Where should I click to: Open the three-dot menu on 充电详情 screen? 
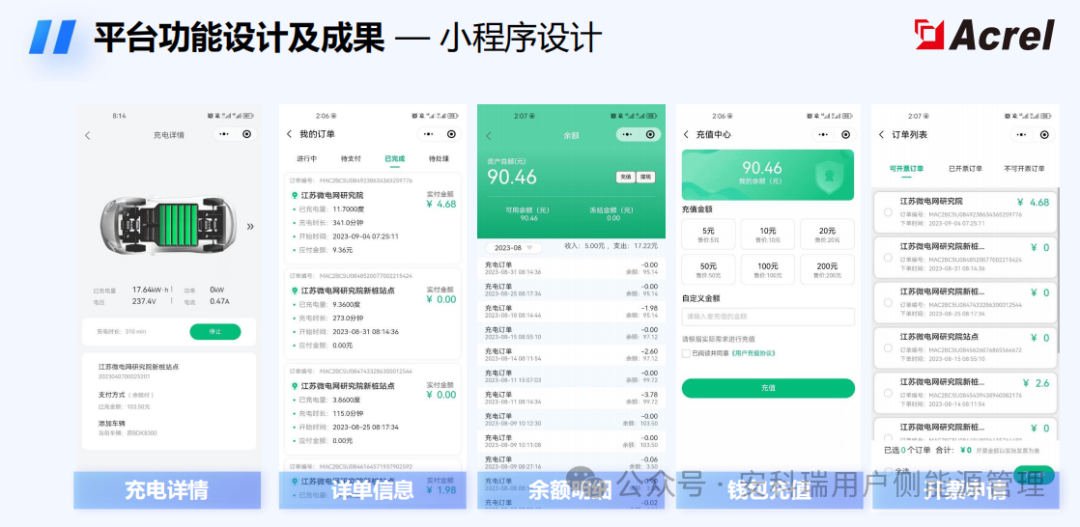pos(223,134)
